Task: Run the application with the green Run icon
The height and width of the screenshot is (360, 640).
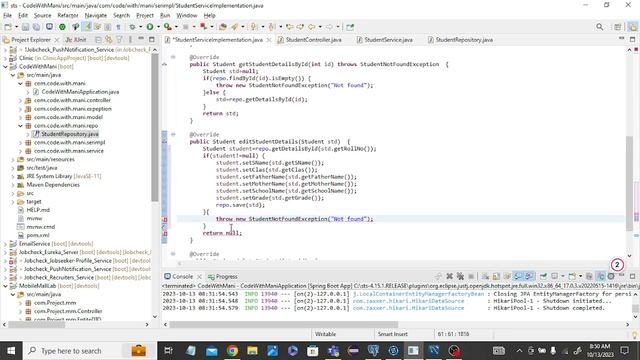Action: (x=150, y=27)
